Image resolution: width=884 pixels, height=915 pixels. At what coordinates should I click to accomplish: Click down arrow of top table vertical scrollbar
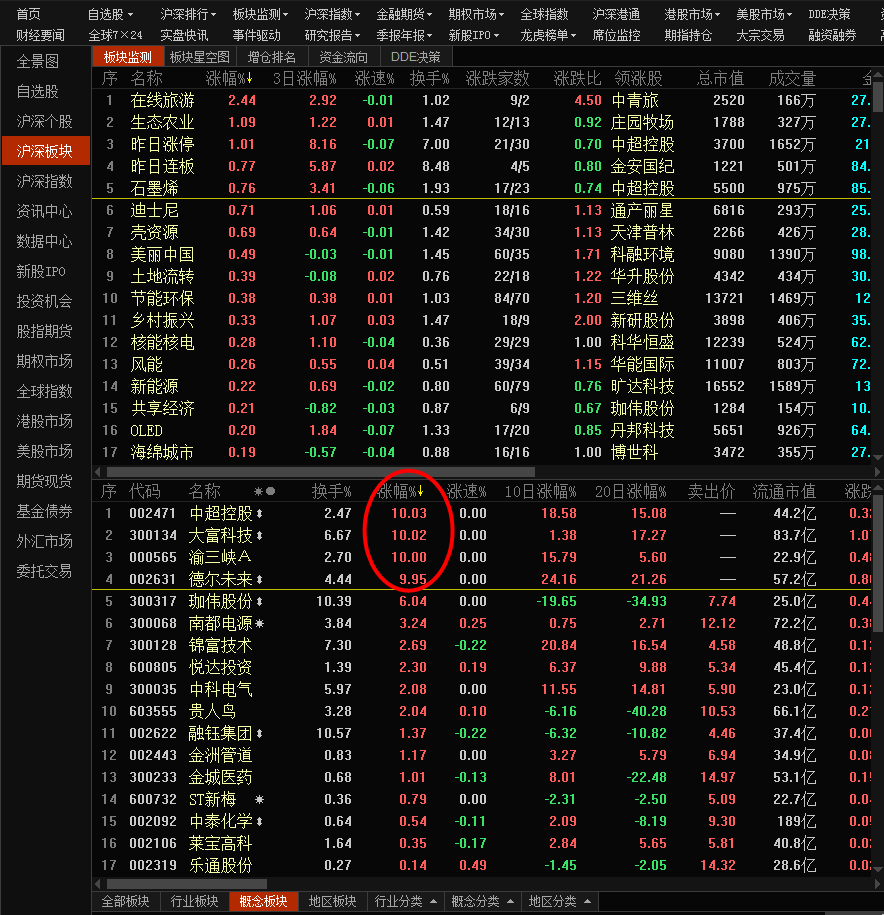tap(878, 458)
